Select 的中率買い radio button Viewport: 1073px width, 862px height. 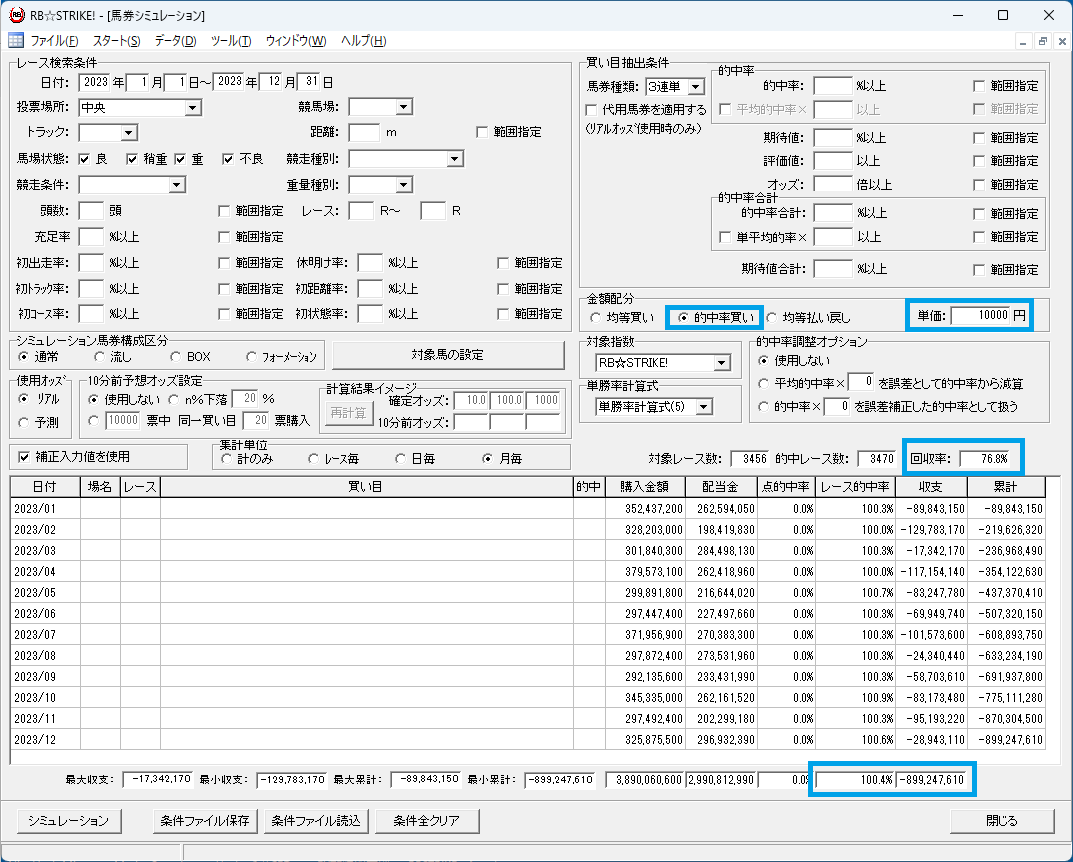[x=682, y=317]
